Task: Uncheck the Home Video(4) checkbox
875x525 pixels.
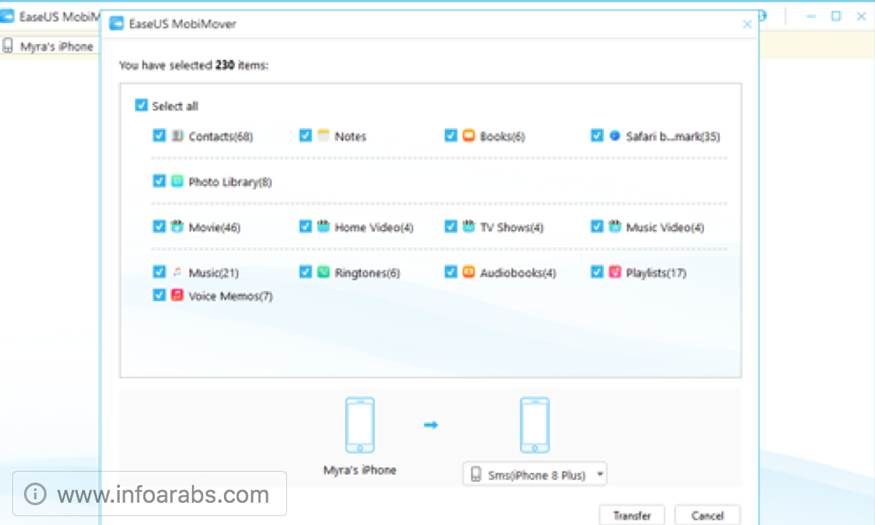Action: point(305,227)
